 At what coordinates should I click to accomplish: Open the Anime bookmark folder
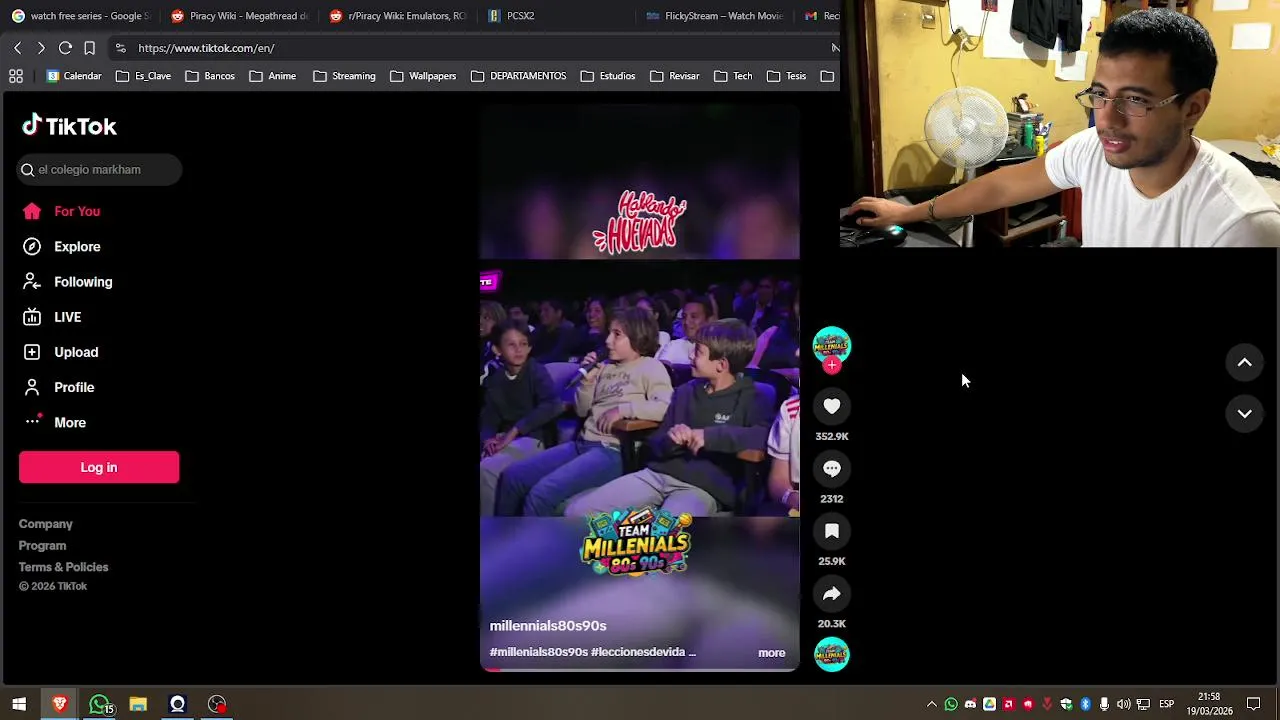[273, 76]
